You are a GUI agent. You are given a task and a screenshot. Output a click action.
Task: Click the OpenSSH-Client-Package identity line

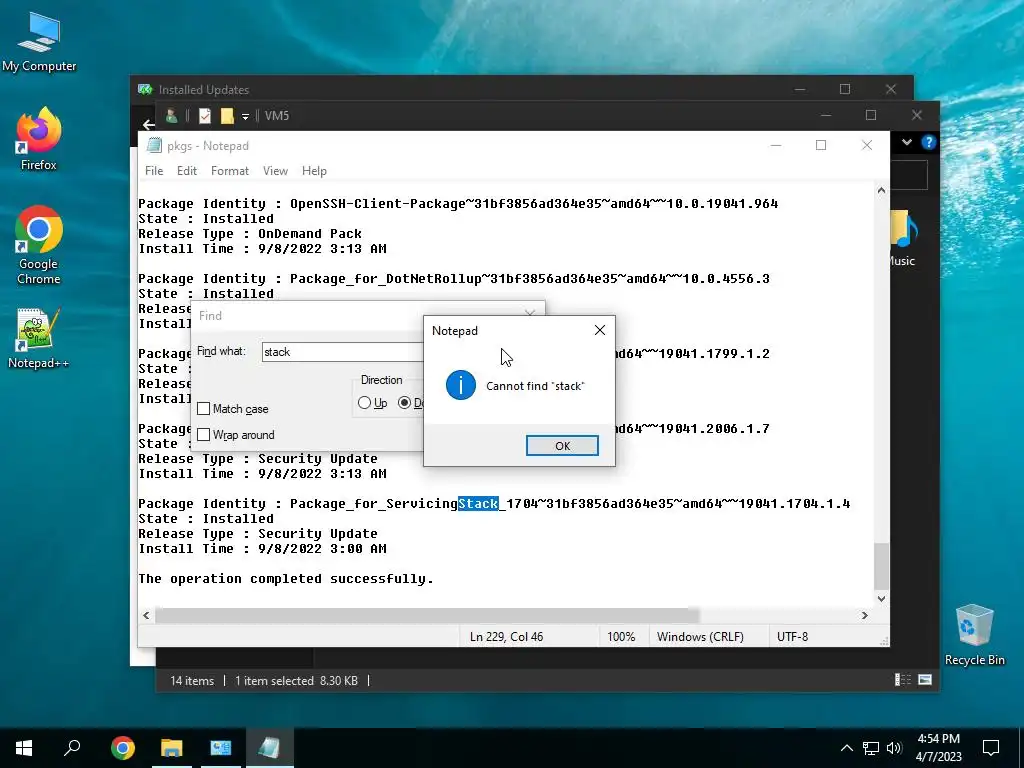pyautogui.click(x=458, y=204)
